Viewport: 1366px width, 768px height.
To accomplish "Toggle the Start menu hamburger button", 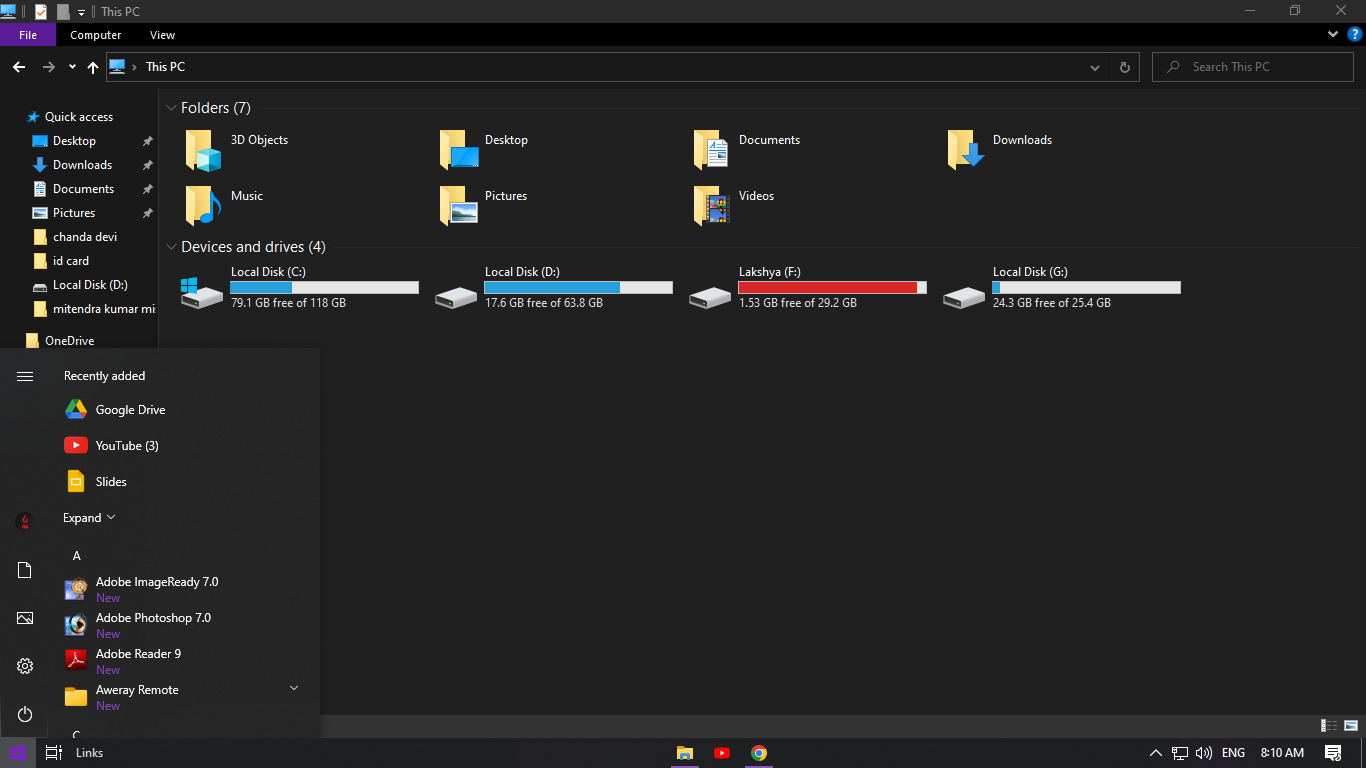I will coord(25,376).
